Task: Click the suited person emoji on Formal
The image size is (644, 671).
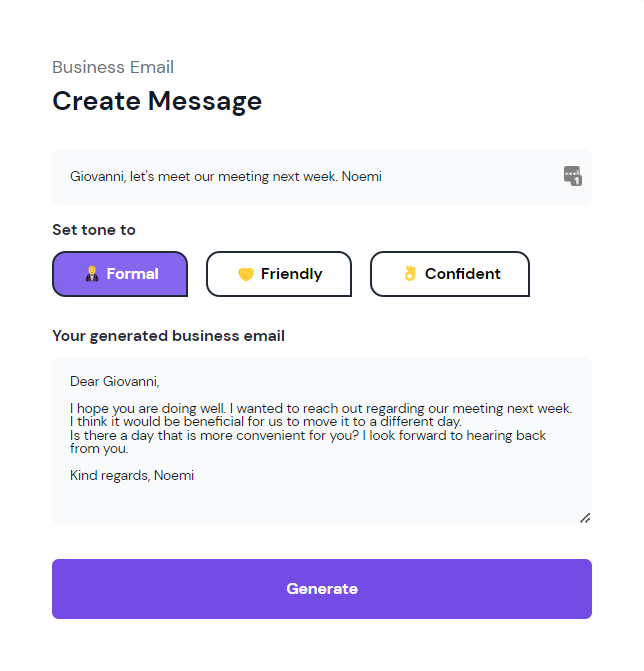Action: coord(92,274)
